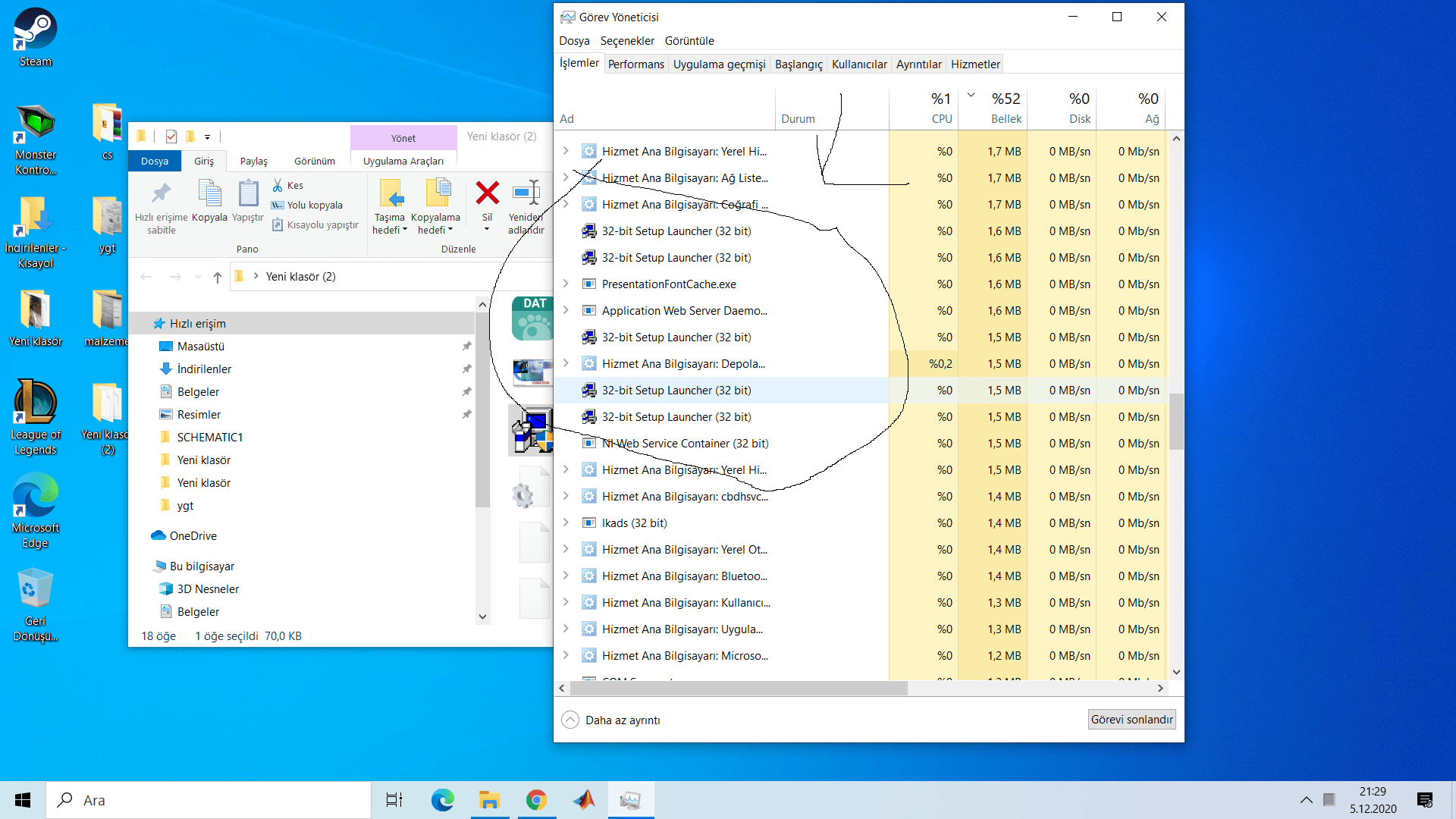
Task: Click the Windows Start button
Action: point(23,800)
